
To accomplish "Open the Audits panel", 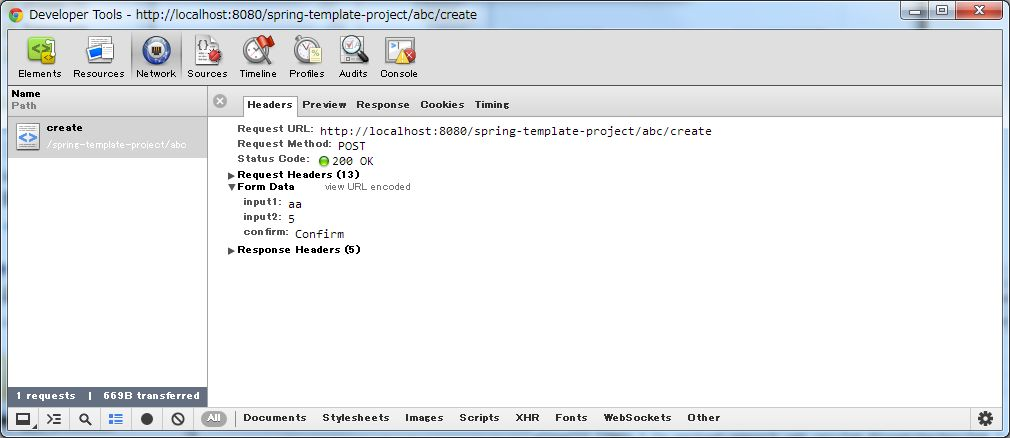I will click(x=353, y=57).
